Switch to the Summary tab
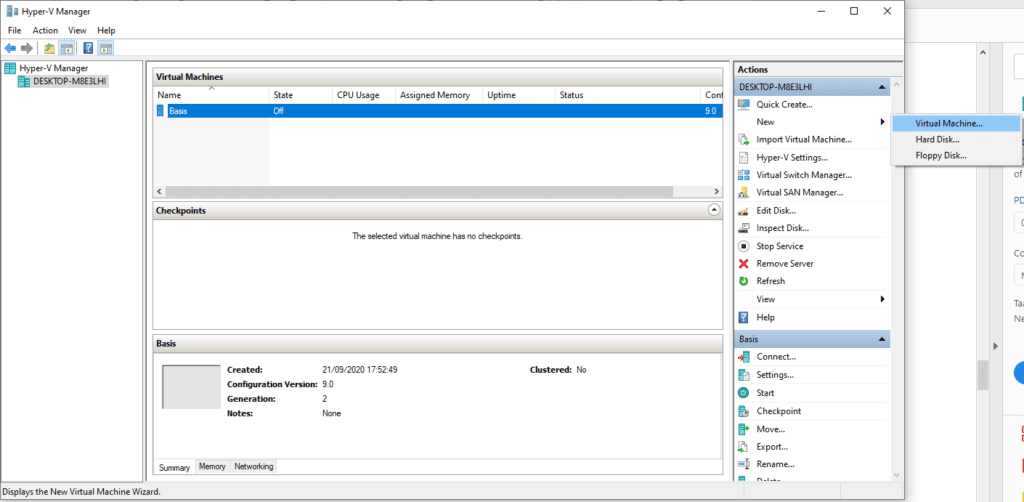This screenshot has height=502, width=1024. (174, 467)
